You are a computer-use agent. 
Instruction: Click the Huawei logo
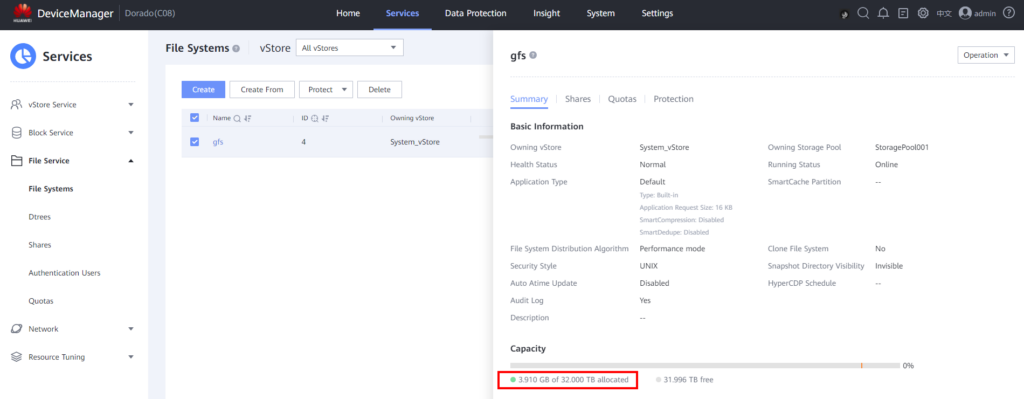pyautogui.click(x=22, y=12)
